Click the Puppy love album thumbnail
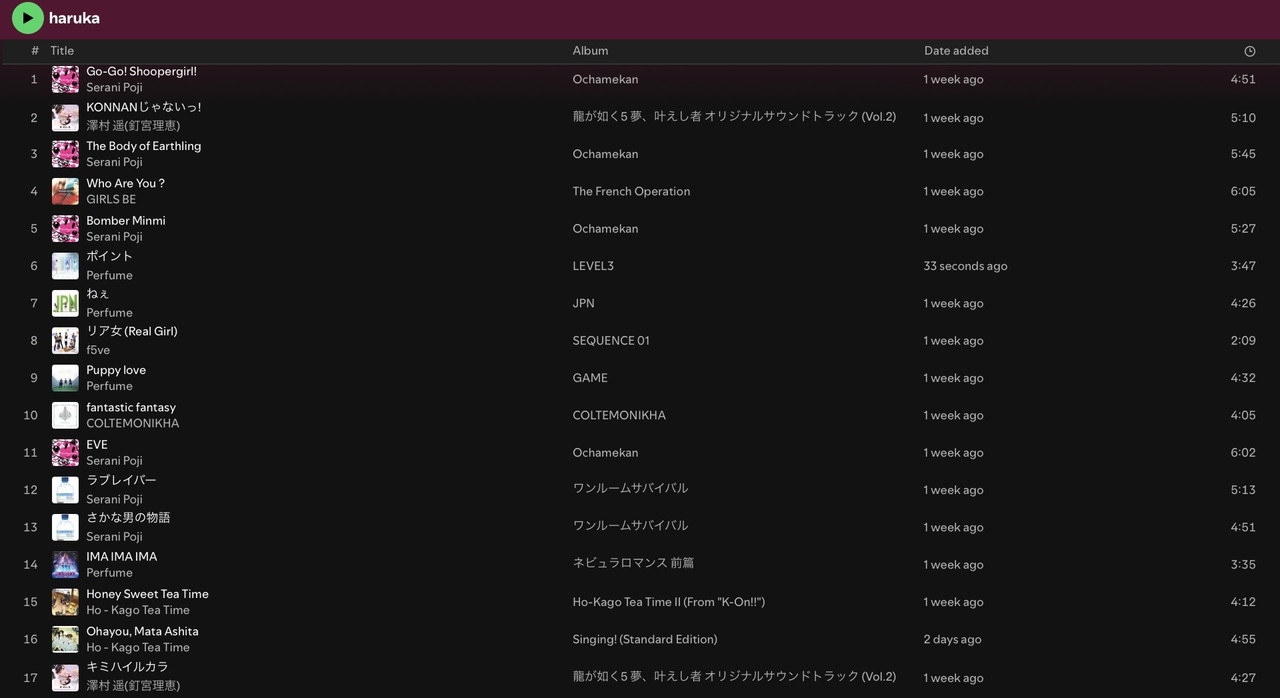This screenshot has width=1280, height=698. (x=65, y=378)
